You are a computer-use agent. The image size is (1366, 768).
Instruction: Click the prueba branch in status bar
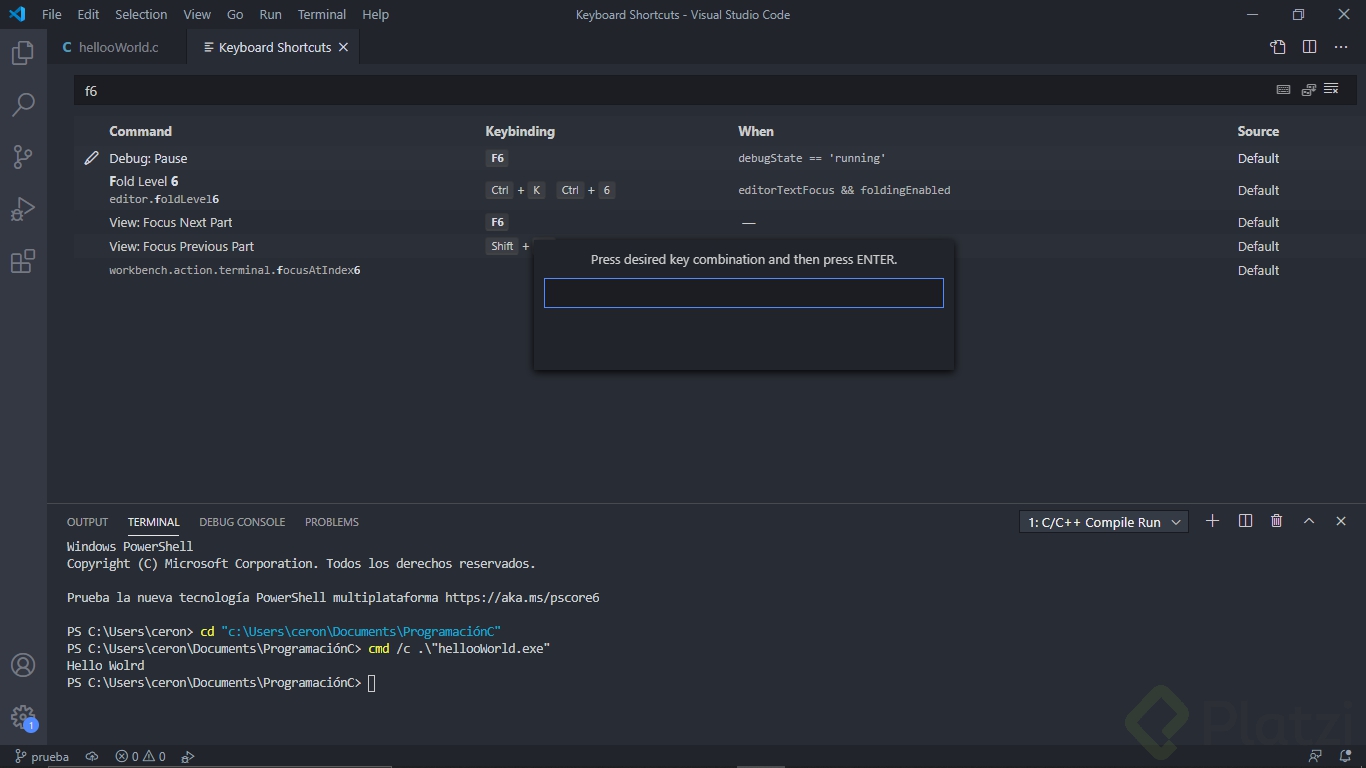point(42,757)
